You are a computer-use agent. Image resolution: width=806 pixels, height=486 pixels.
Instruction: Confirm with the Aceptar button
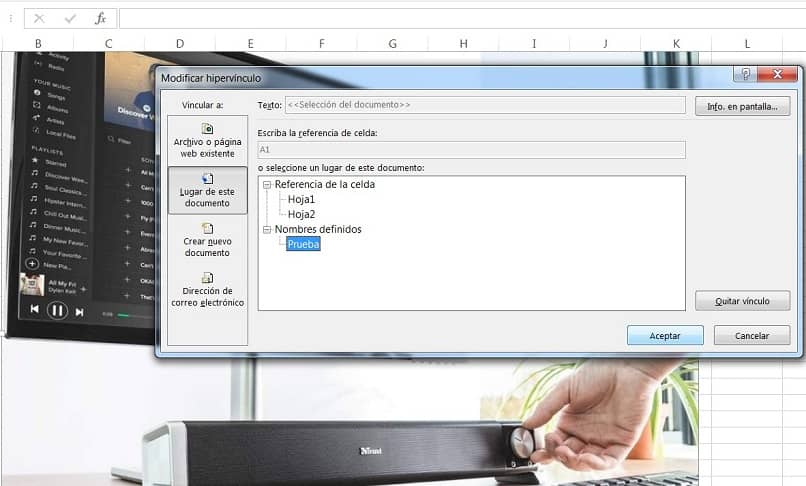(665, 335)
